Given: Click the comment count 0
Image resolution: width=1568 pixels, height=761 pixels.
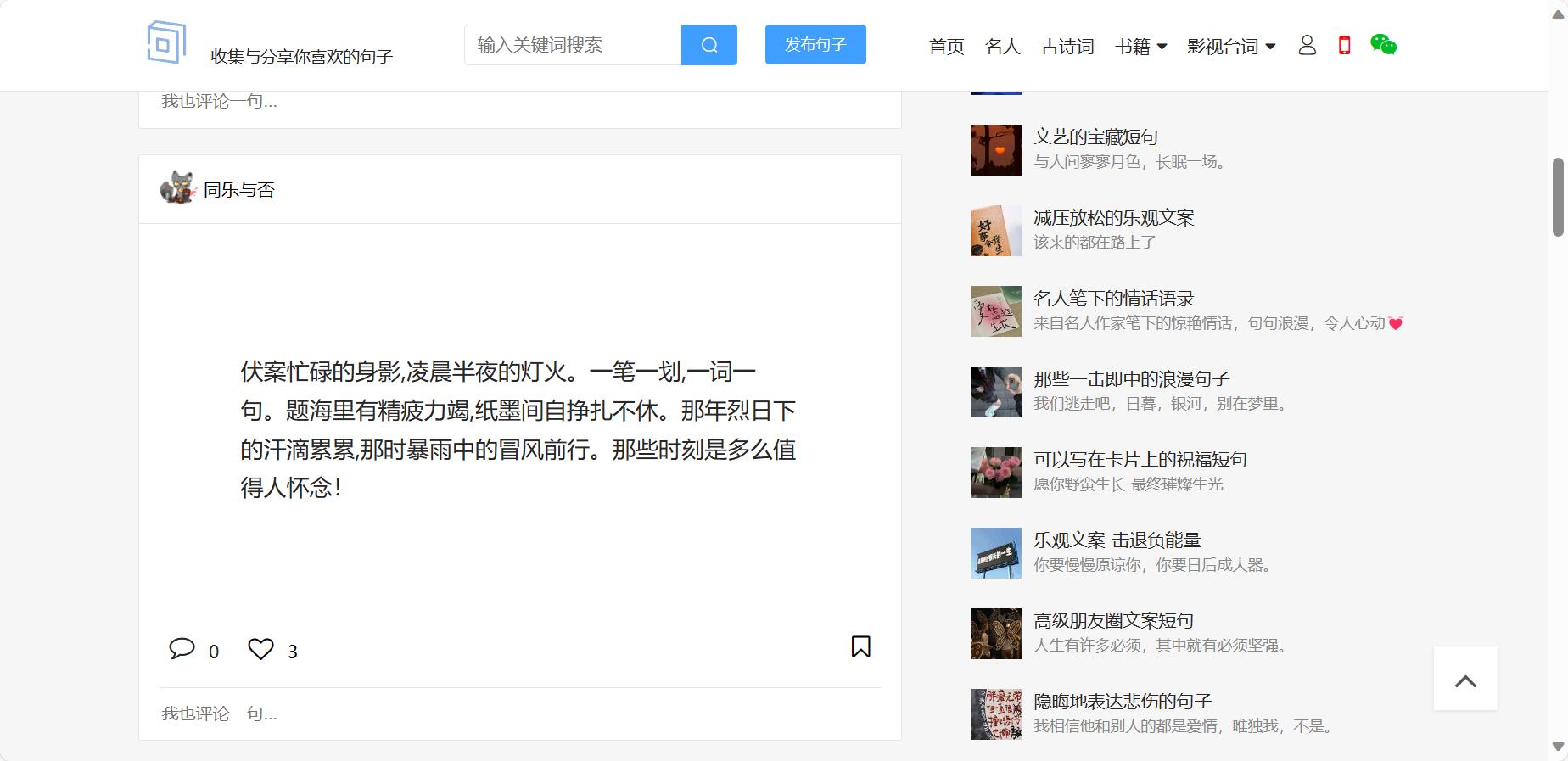Looking at the screenshot, I should pos(214,652).
